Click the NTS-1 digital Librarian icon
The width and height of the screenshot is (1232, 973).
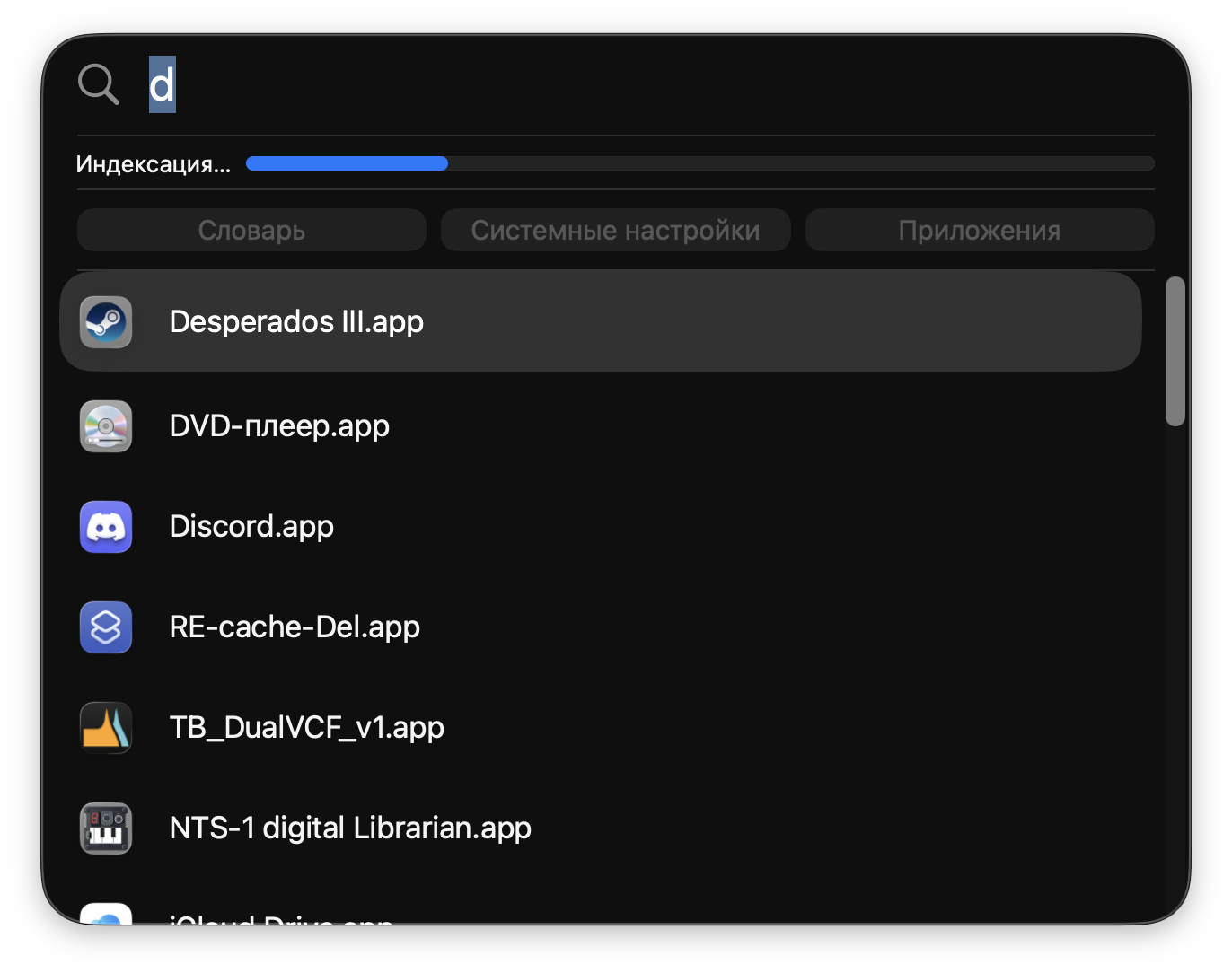106,828
